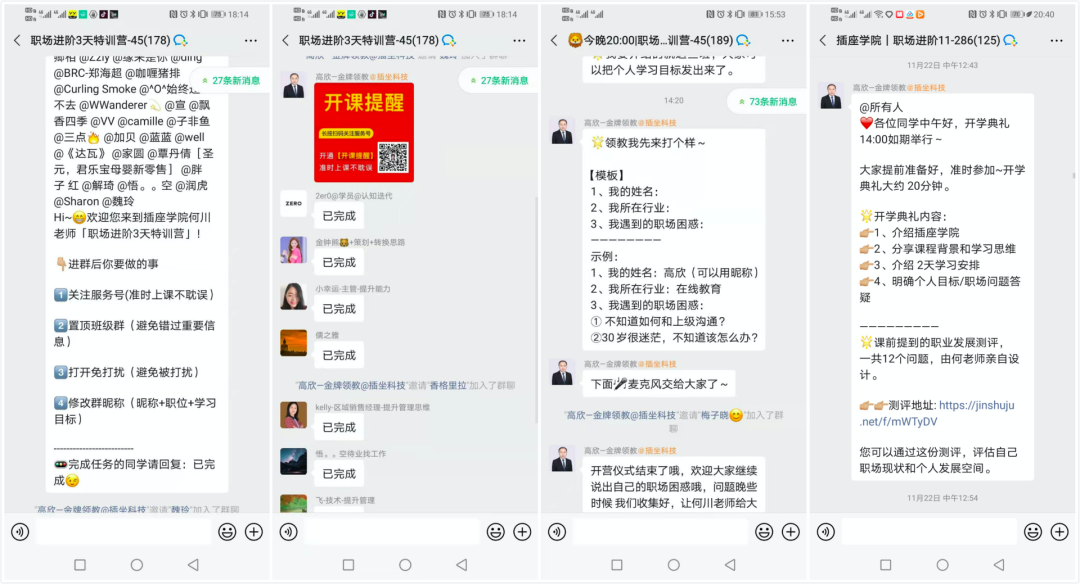Jump to the 73条新消息 unread marker

[x=767, y=101]
